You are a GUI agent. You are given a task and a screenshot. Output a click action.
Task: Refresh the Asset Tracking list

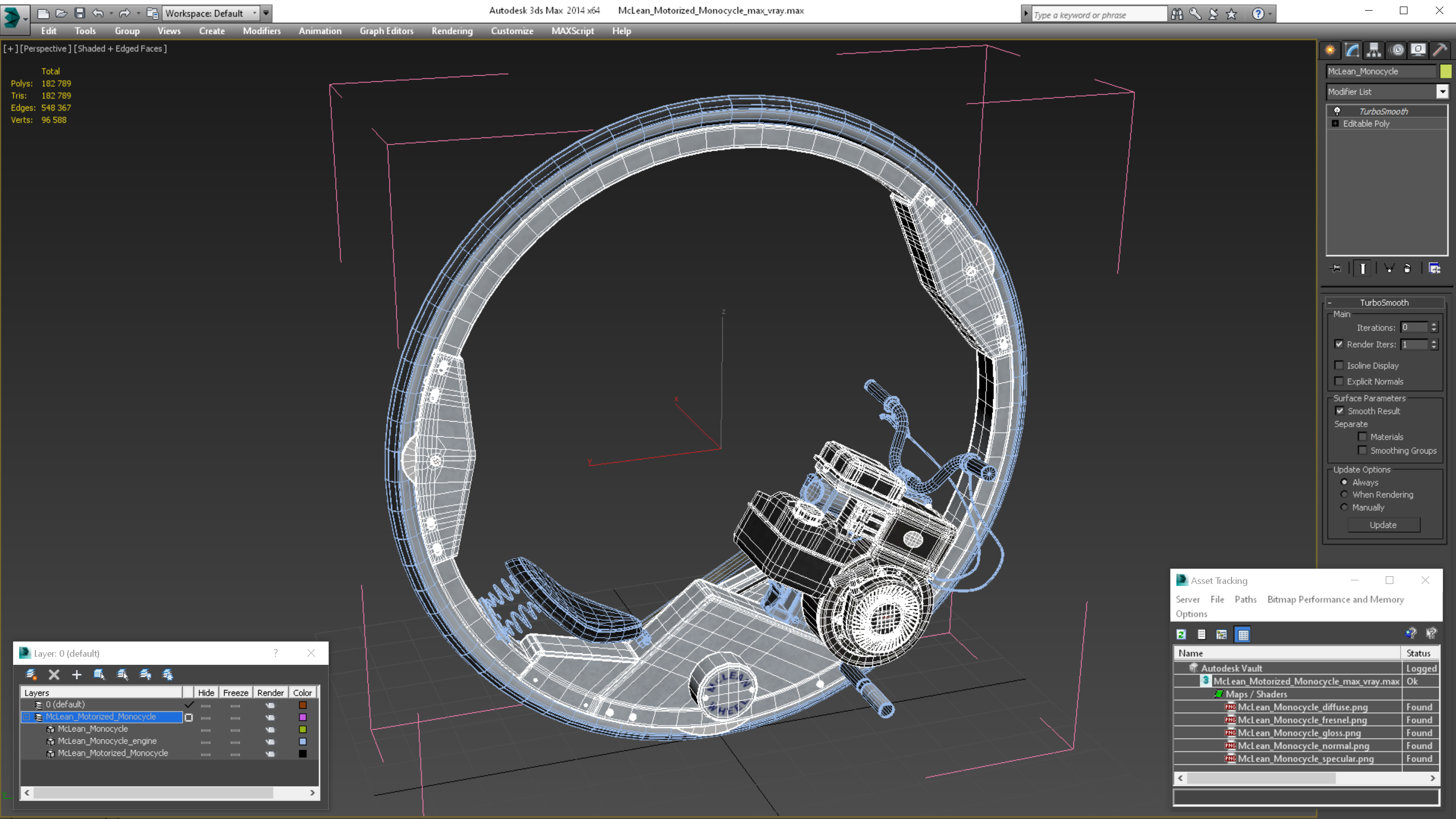click(x=1181, y=635)
